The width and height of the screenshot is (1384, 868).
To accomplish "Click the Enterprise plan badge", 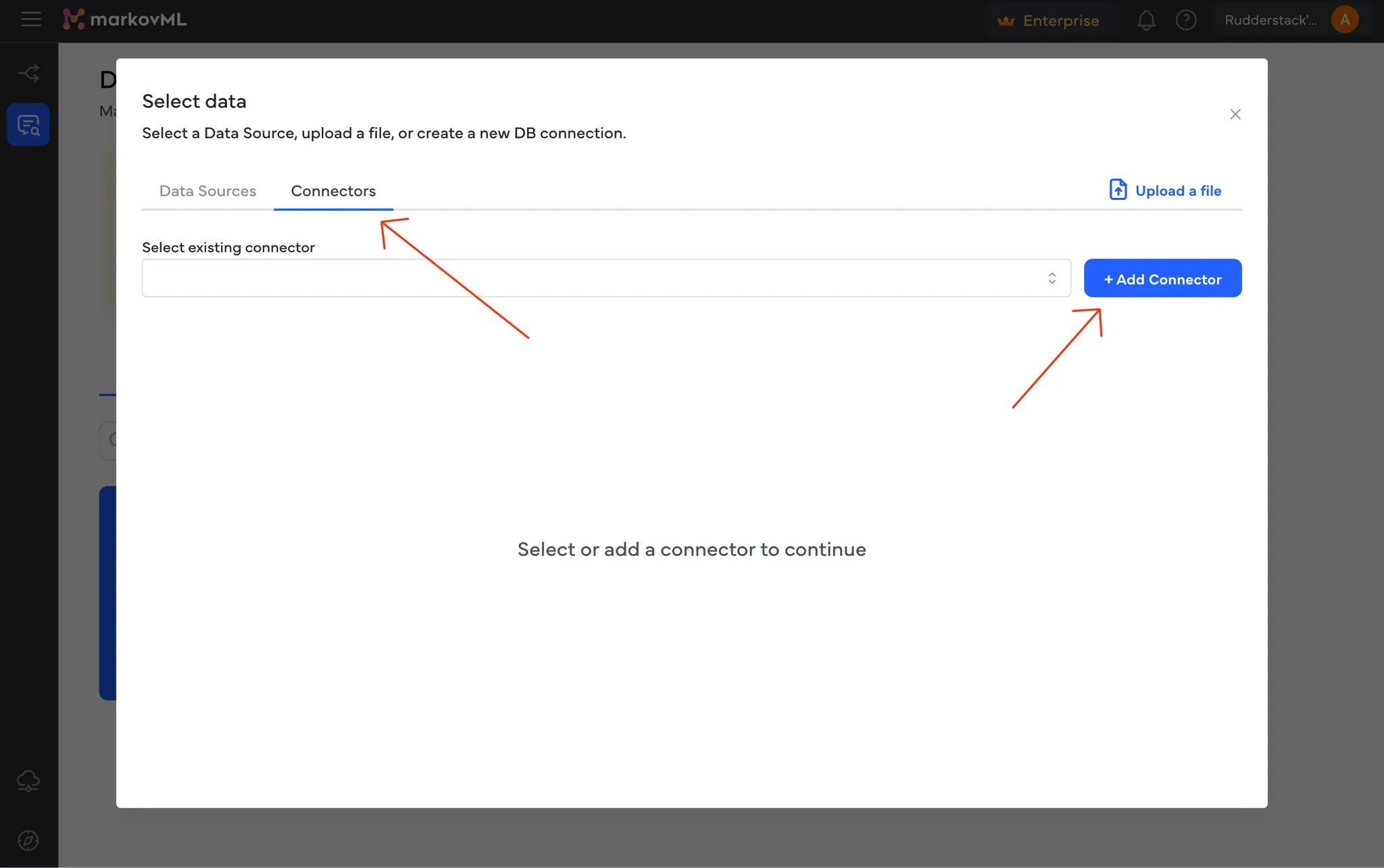I will (1048, 20).
